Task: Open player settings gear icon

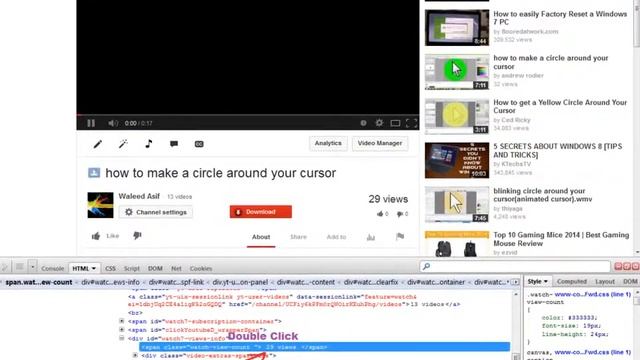Action: pyautogui.click(x=379, y=123)
